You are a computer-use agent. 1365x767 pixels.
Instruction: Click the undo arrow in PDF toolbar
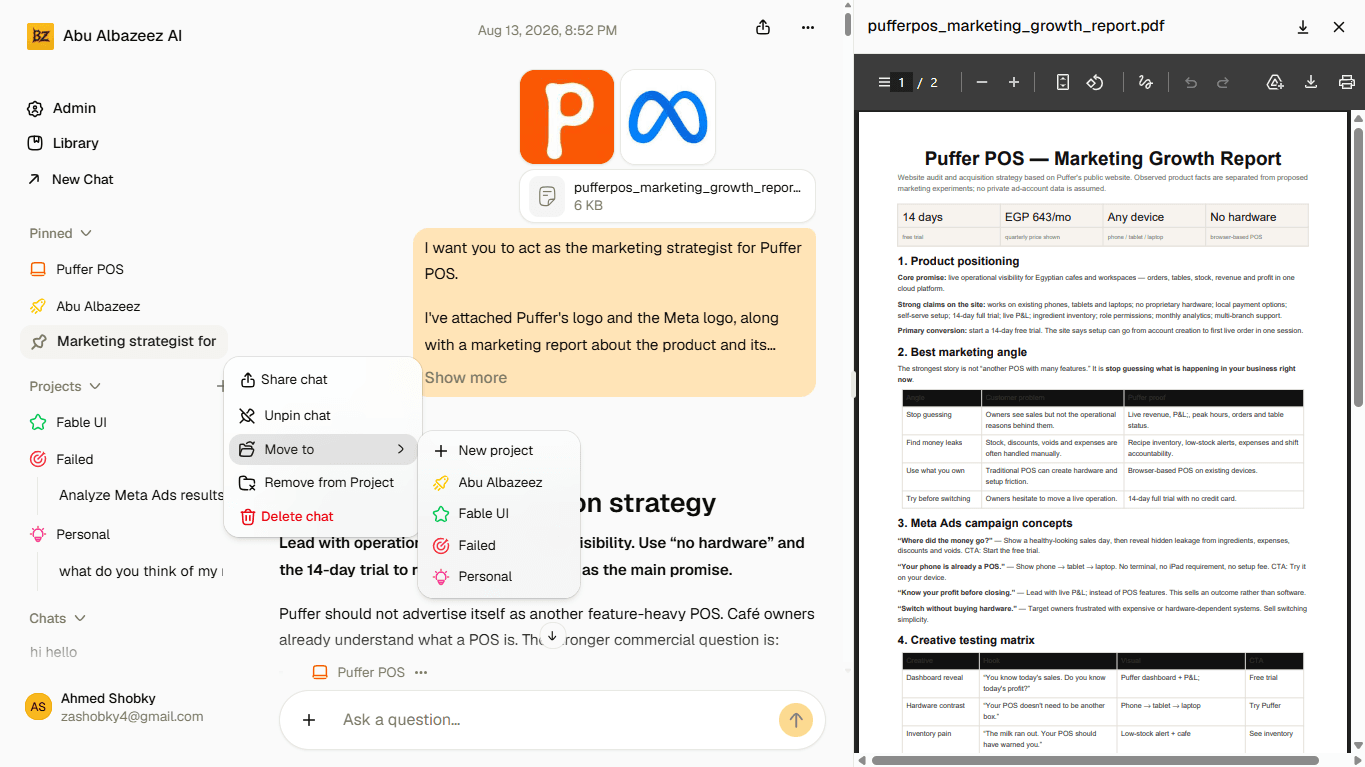tap(1191, 82)
